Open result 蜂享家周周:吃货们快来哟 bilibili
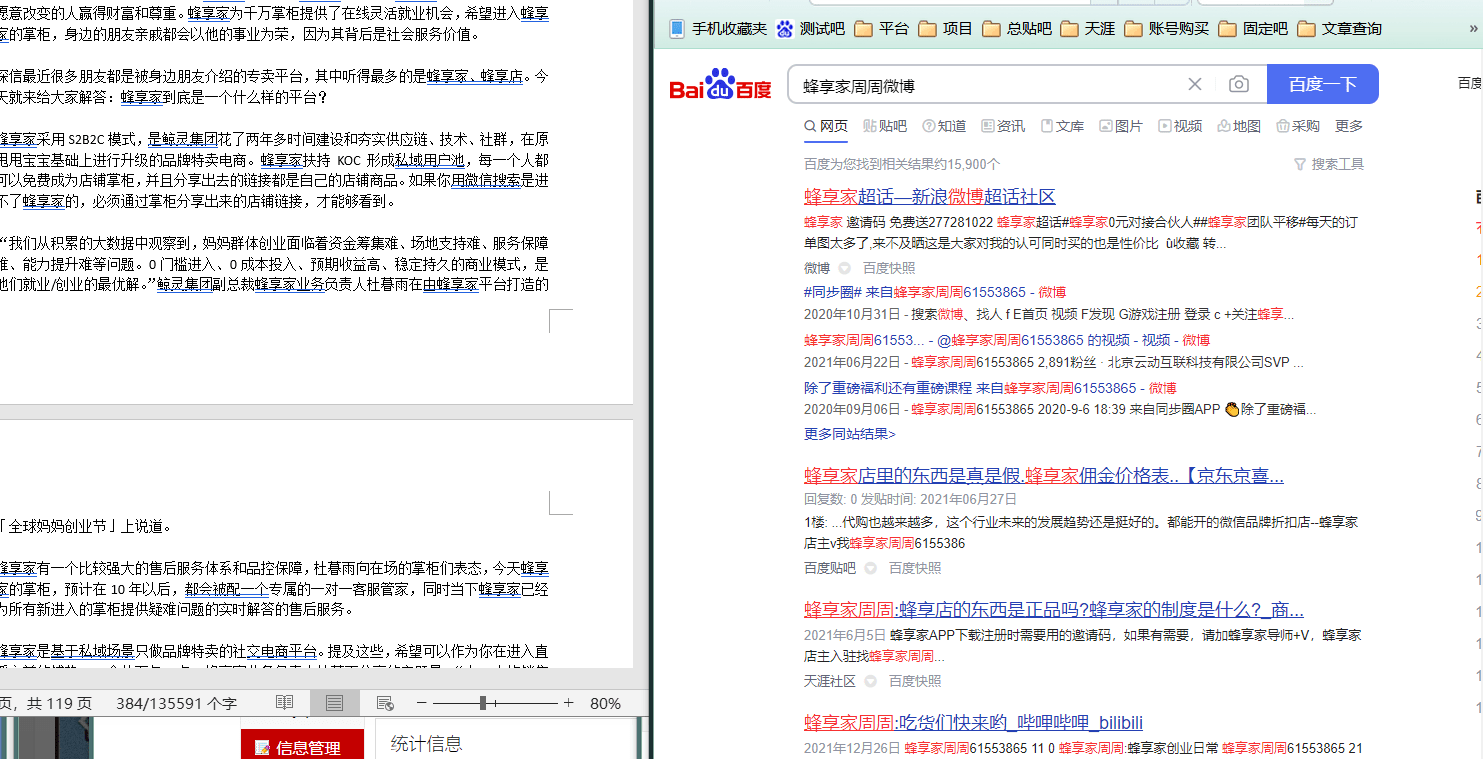Viewport: 1483px width, 759px height. (973, 723)
